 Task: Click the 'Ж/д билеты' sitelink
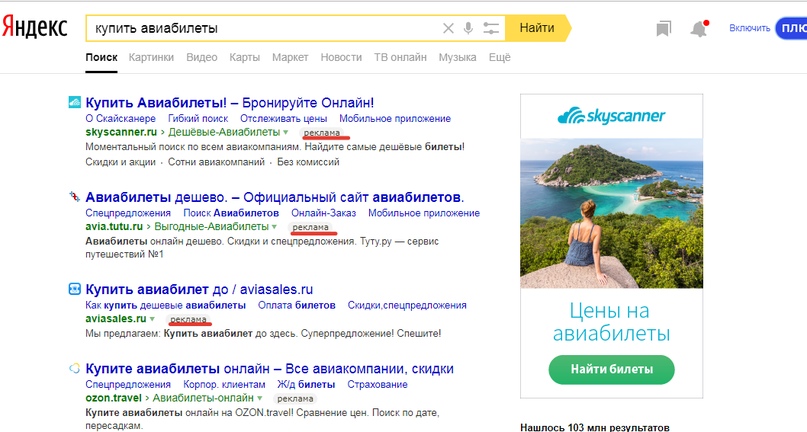pos(306,385)
